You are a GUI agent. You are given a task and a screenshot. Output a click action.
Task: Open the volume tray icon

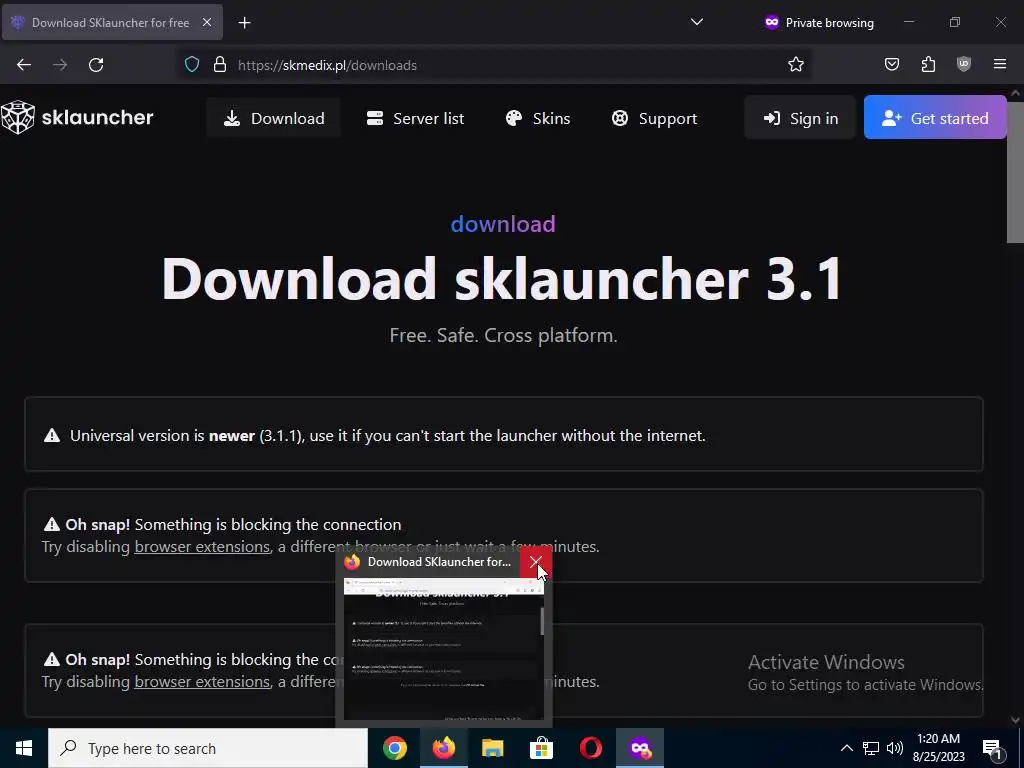895,748
